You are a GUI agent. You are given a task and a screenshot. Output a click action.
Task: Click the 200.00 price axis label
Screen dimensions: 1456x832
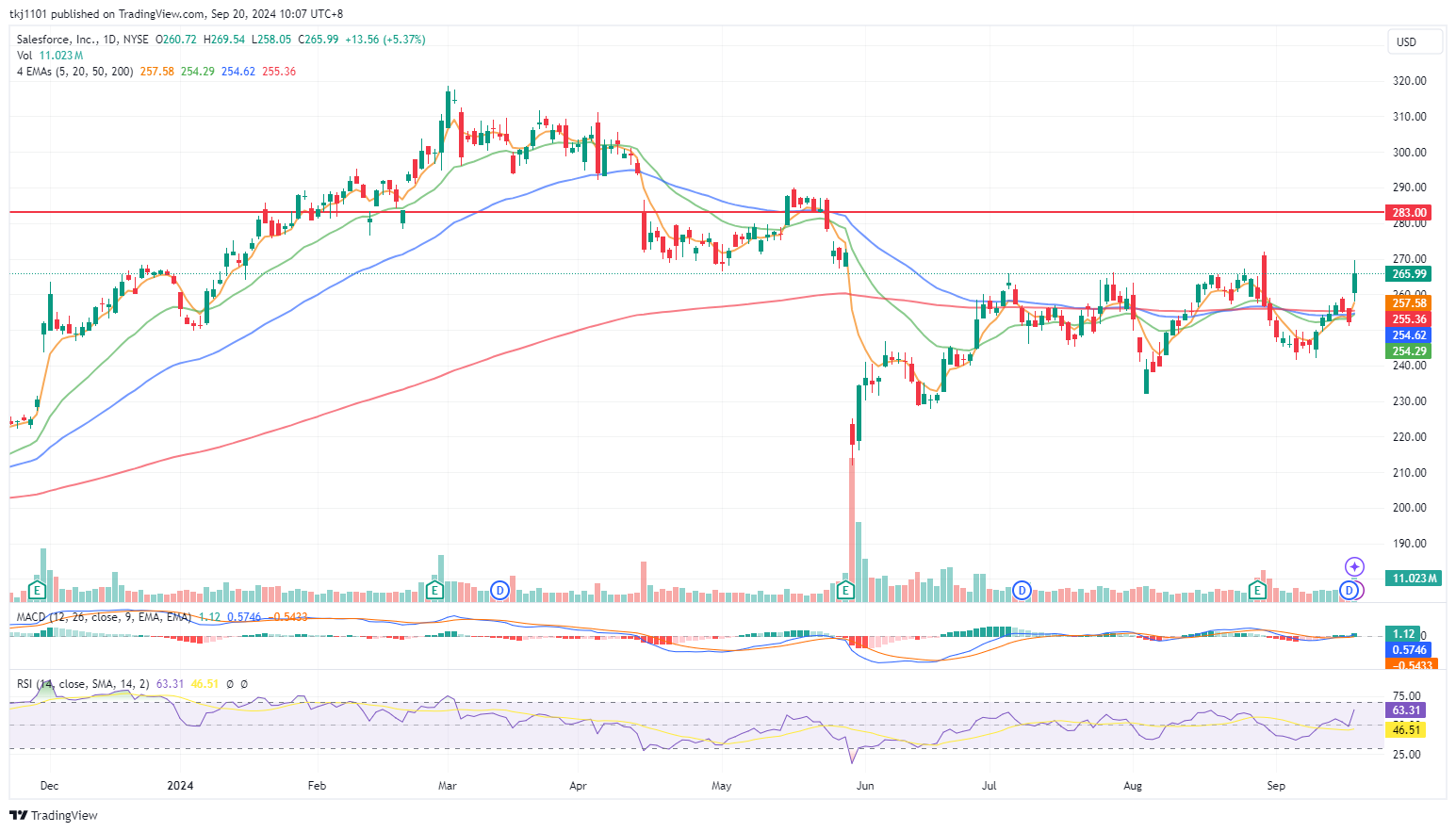click(x=1409, y=508)
